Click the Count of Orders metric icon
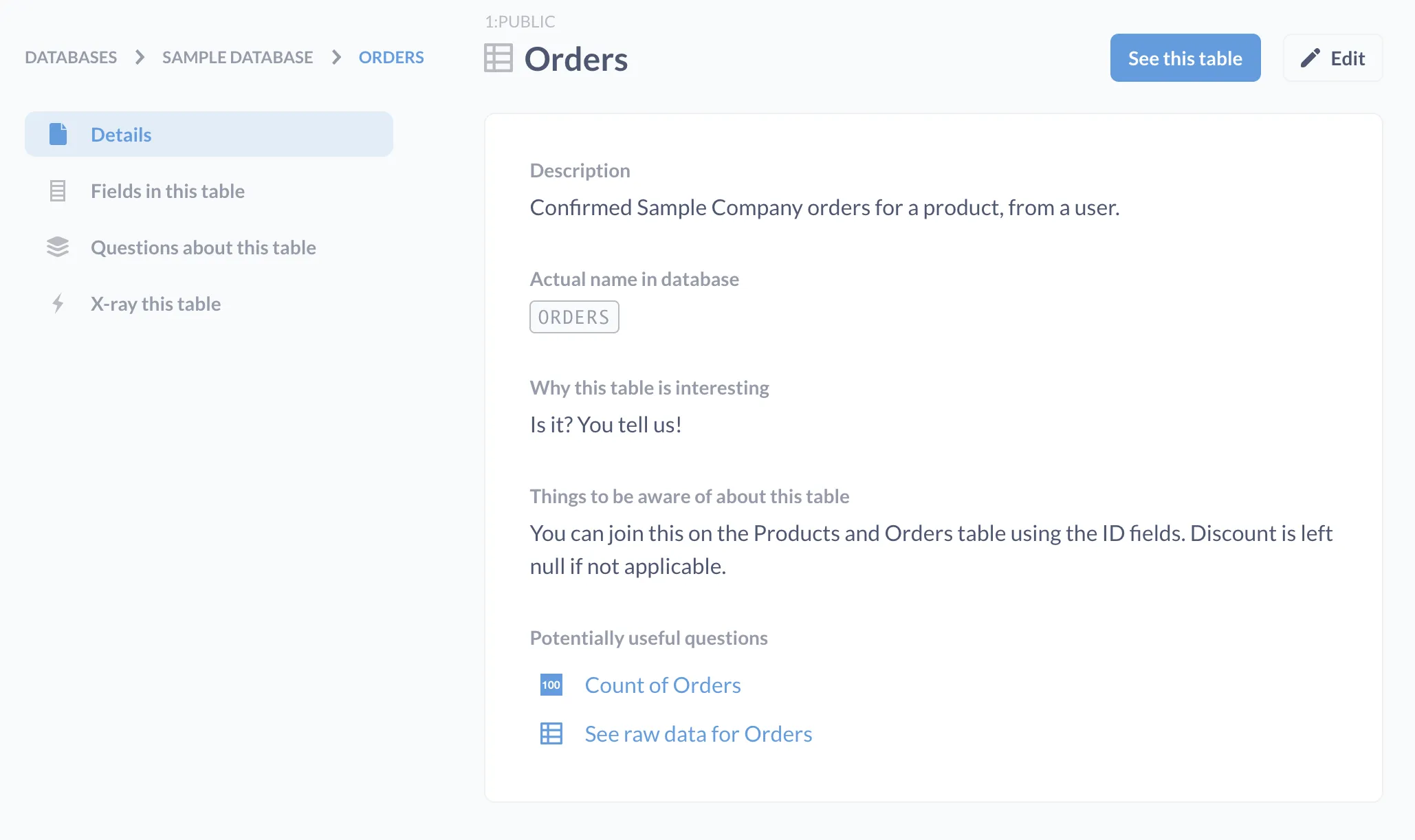This screenshot has width=1415, height=840. tap(551, 684)
